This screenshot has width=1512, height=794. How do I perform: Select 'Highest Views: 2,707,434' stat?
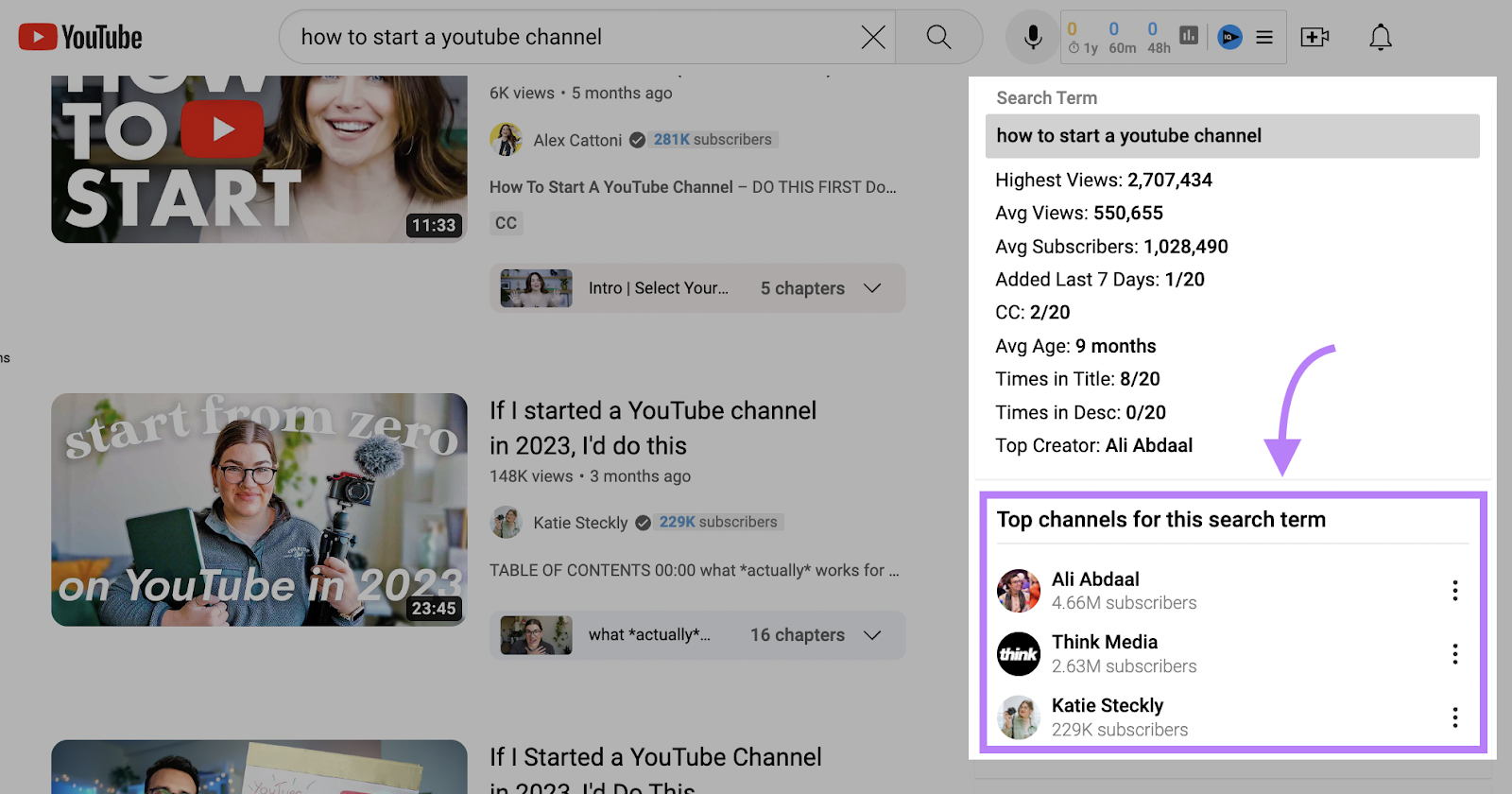1104,180
